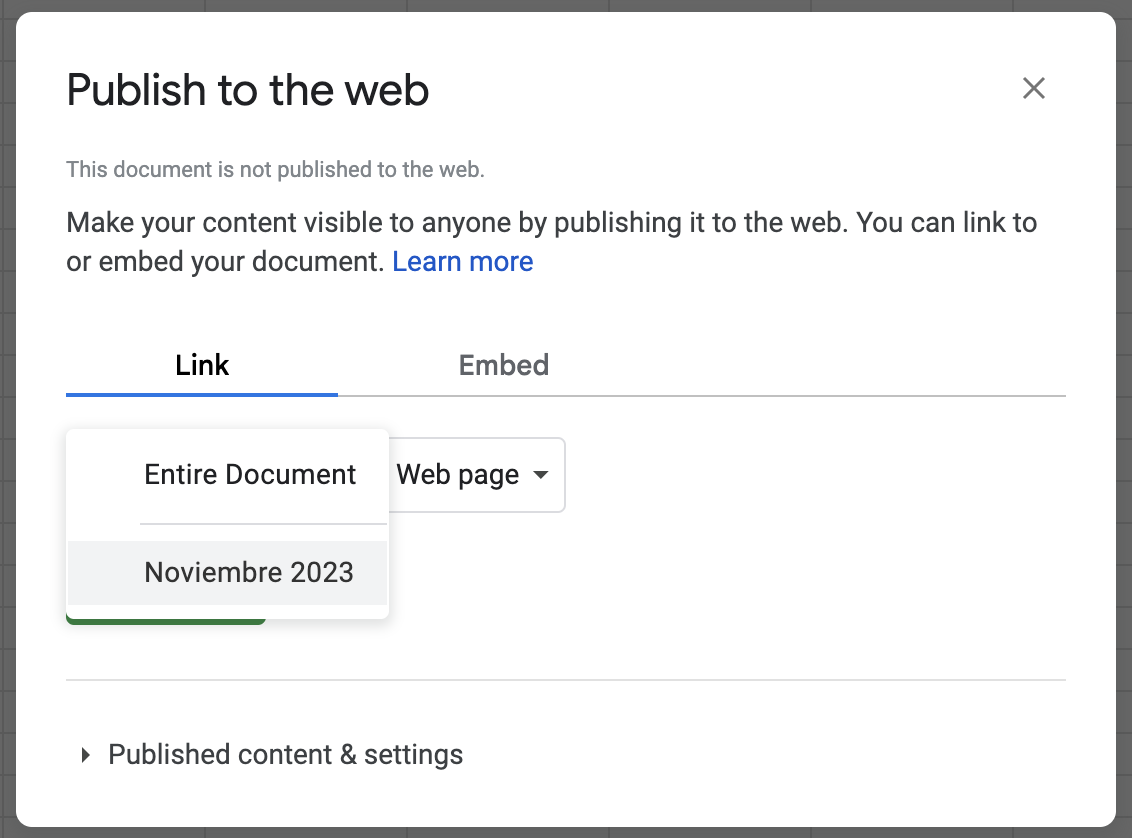Select Entire Document from the list
This screenshot has width=1132, height=838.
click(250, 474)
